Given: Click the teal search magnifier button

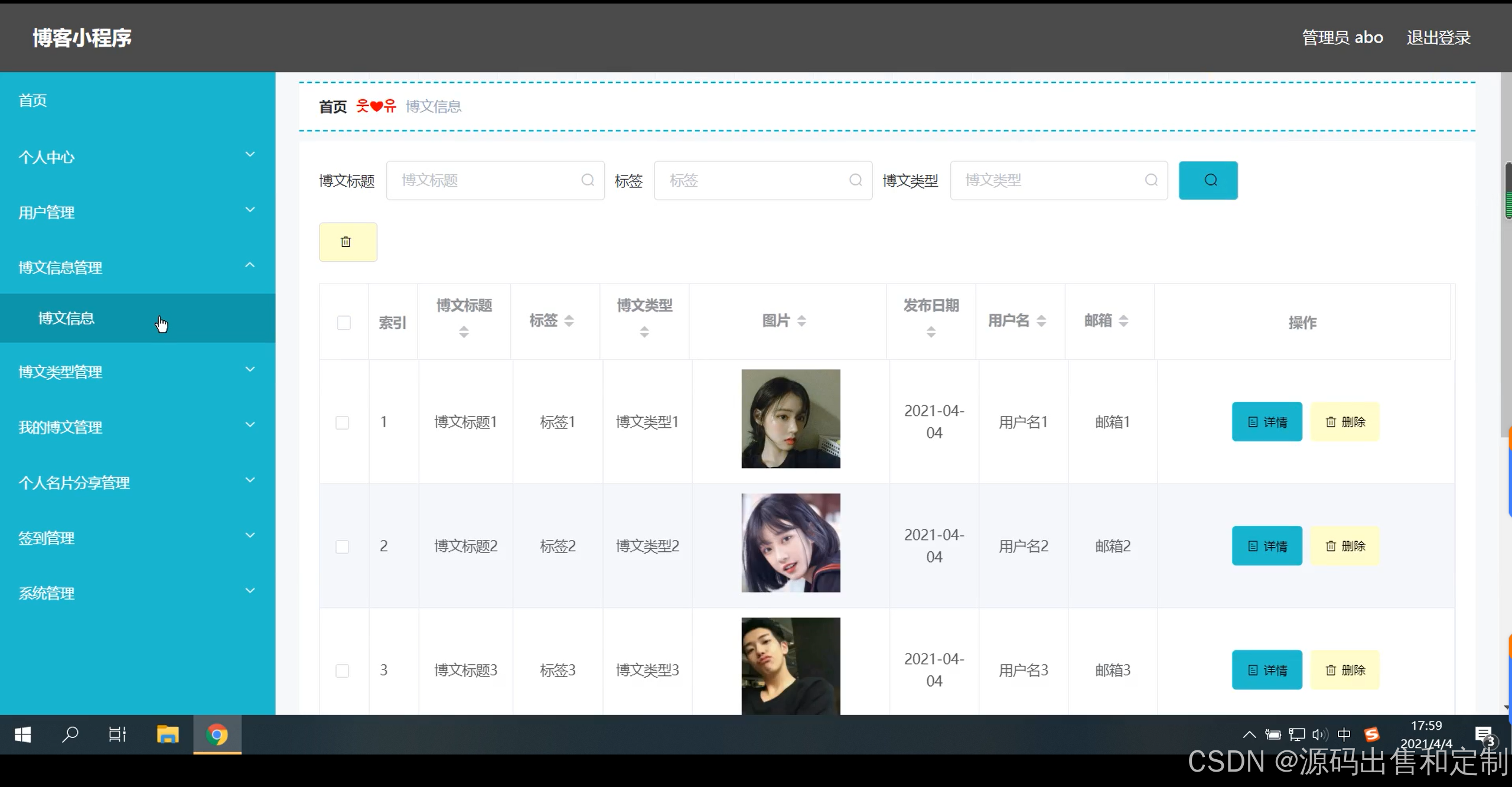Looking at the screenshot, I should (1208, 180).
